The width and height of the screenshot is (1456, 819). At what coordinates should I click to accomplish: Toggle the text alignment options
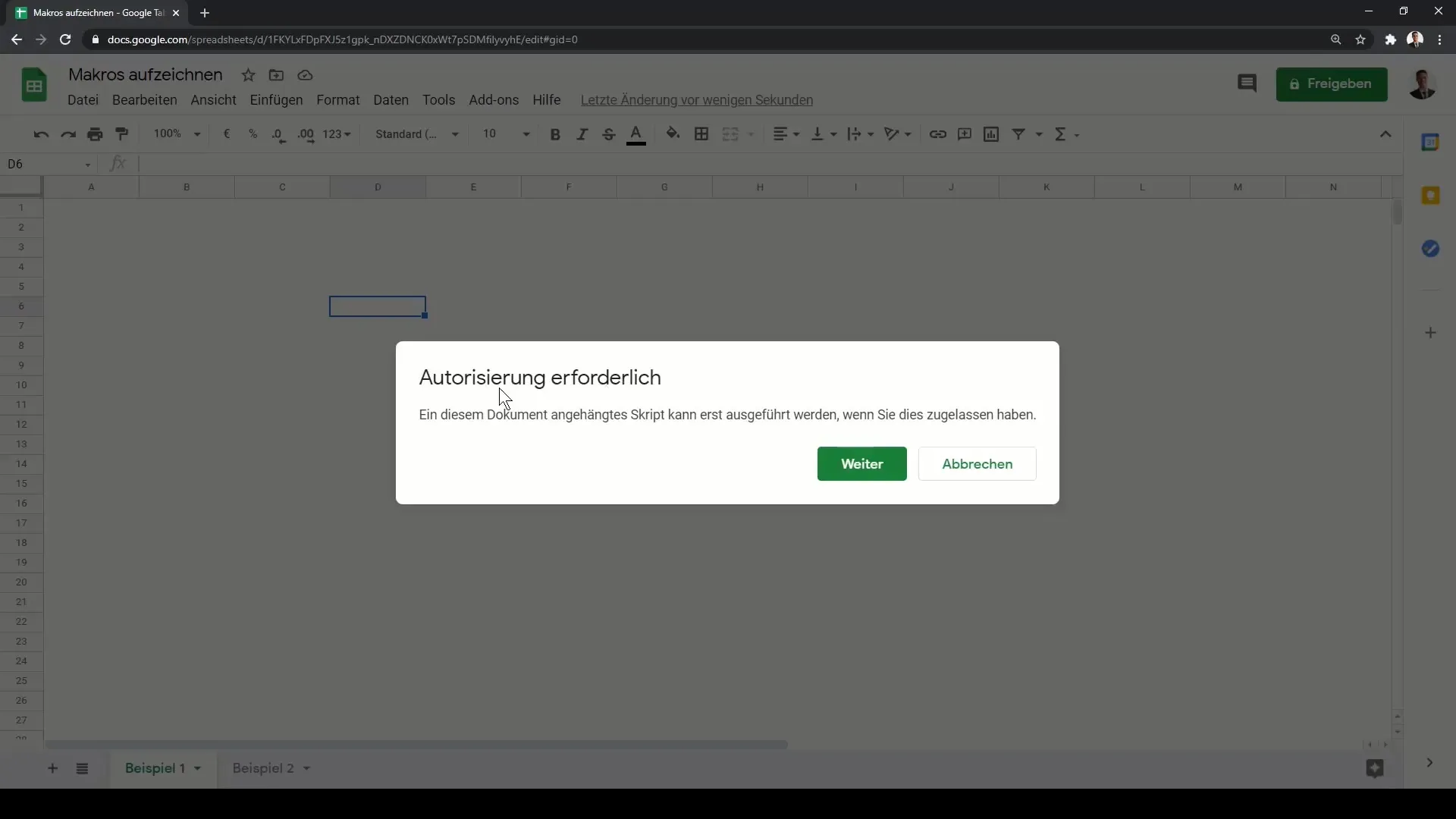coord(785,134)
